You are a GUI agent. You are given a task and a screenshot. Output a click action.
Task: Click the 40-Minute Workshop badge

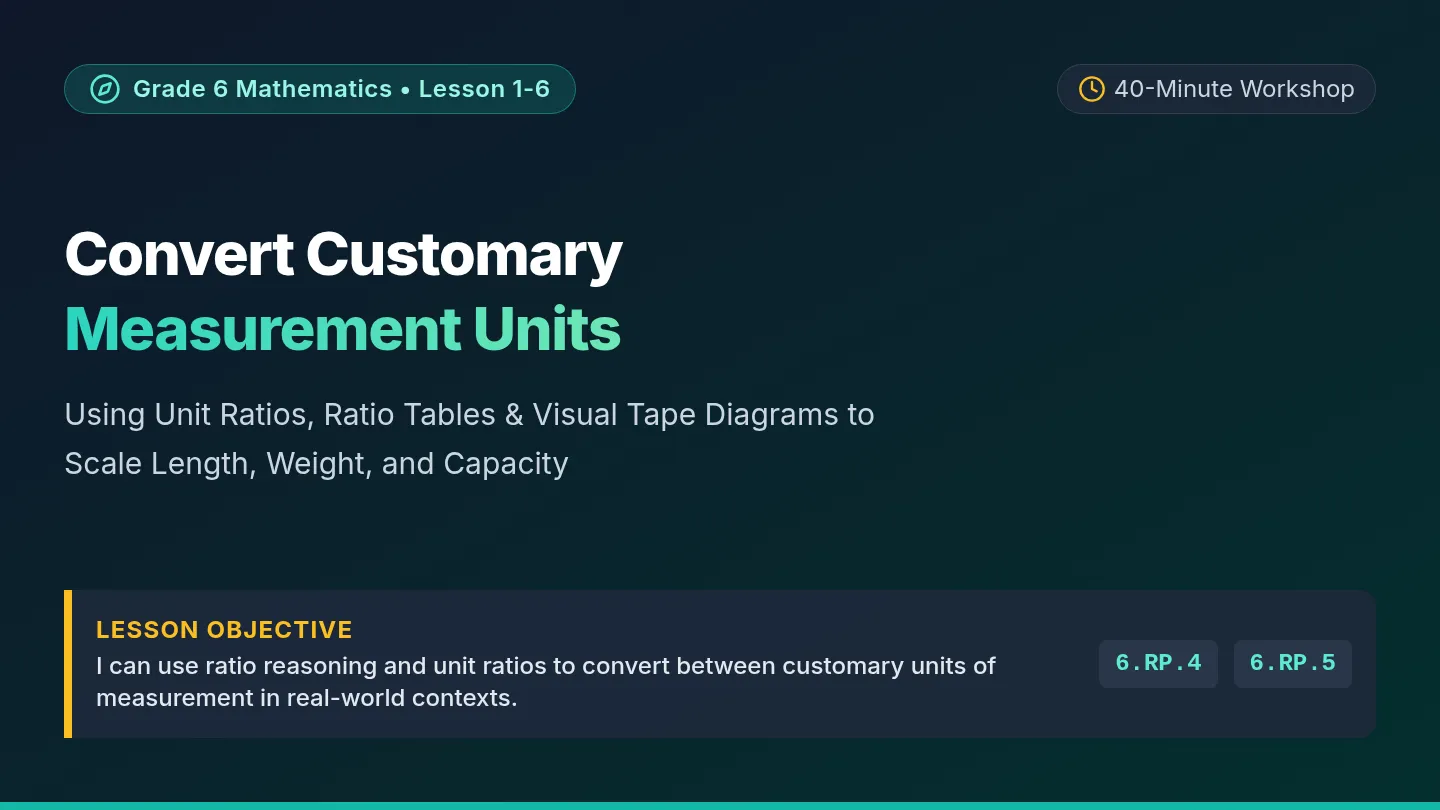point(1216,89)
